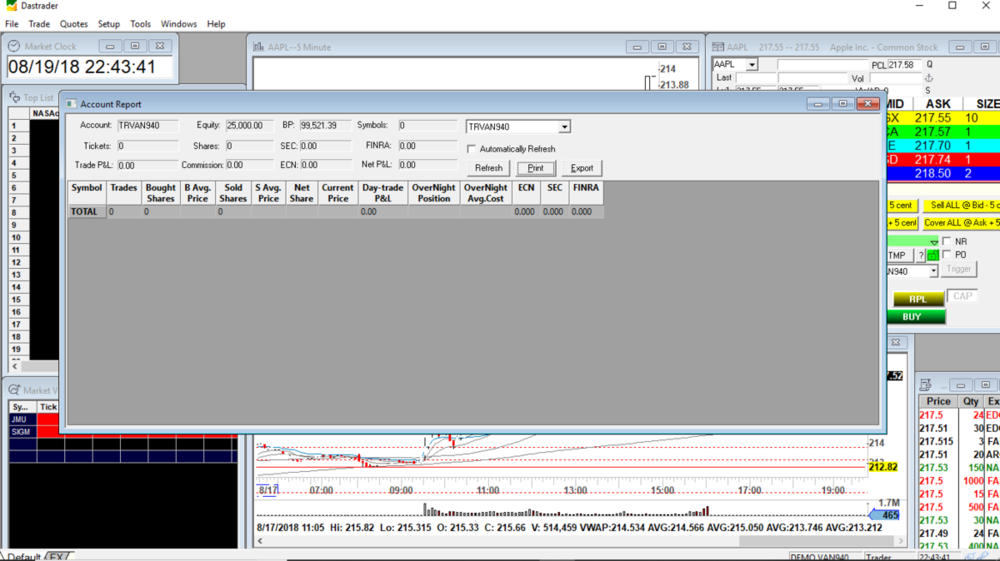
Task: Enable the Automatically Refresh checkbox
Action: coord(472,149)
